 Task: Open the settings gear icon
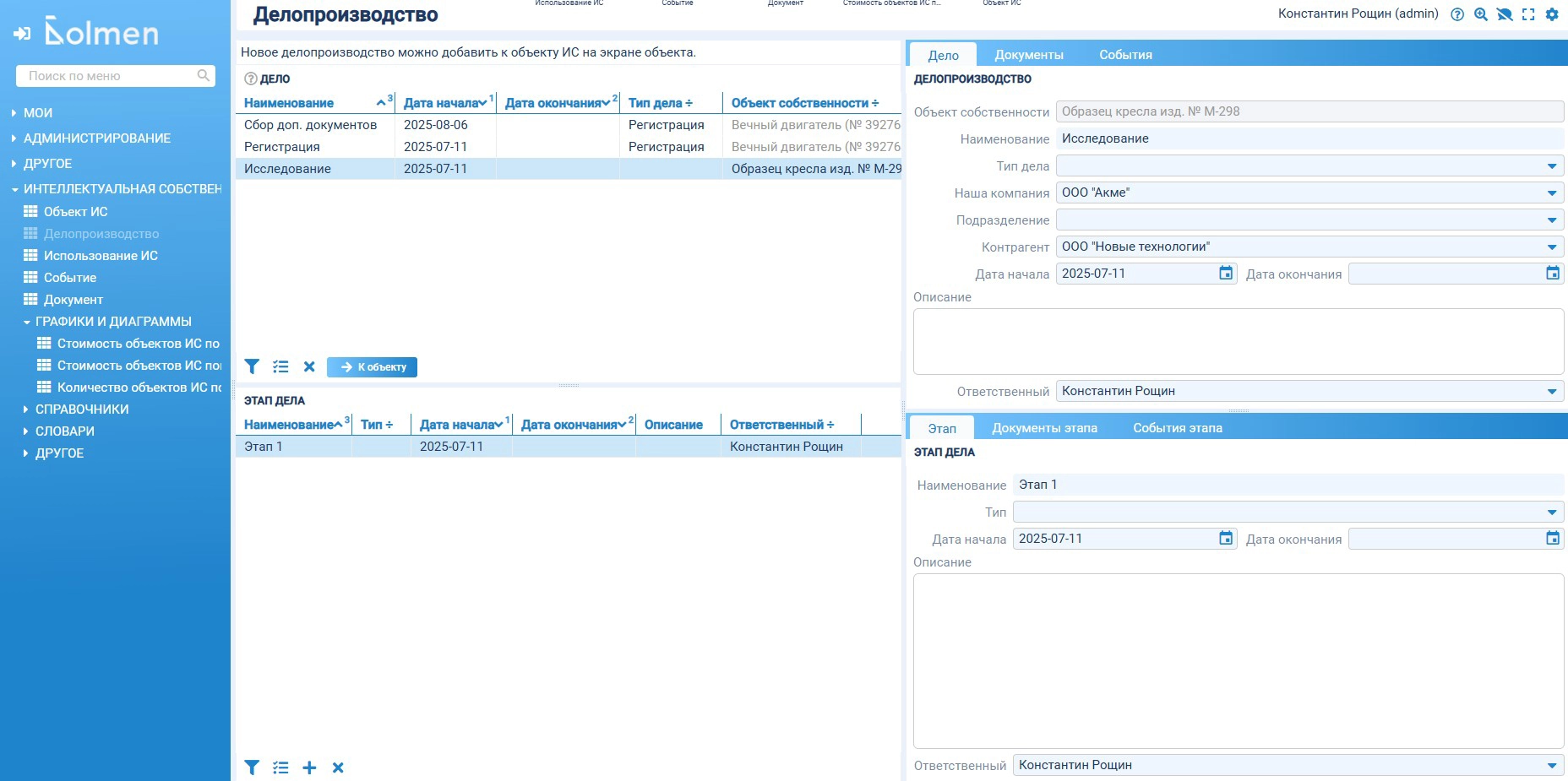[1552, 14]
